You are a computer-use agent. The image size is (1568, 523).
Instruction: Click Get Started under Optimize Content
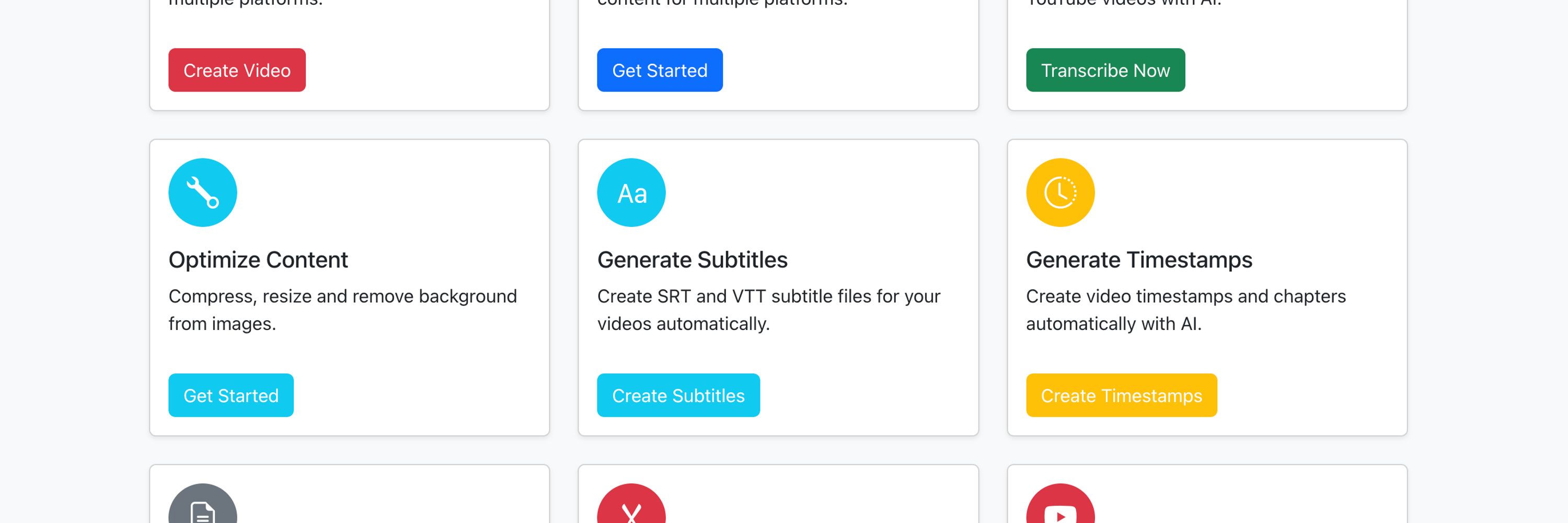(230, 395)
